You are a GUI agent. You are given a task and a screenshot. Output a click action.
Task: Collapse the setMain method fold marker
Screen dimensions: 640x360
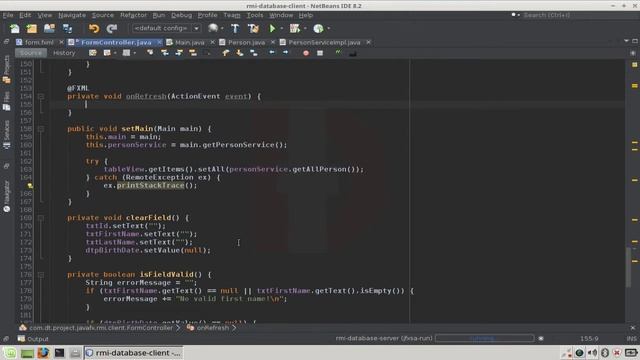(x=41, y=129)
